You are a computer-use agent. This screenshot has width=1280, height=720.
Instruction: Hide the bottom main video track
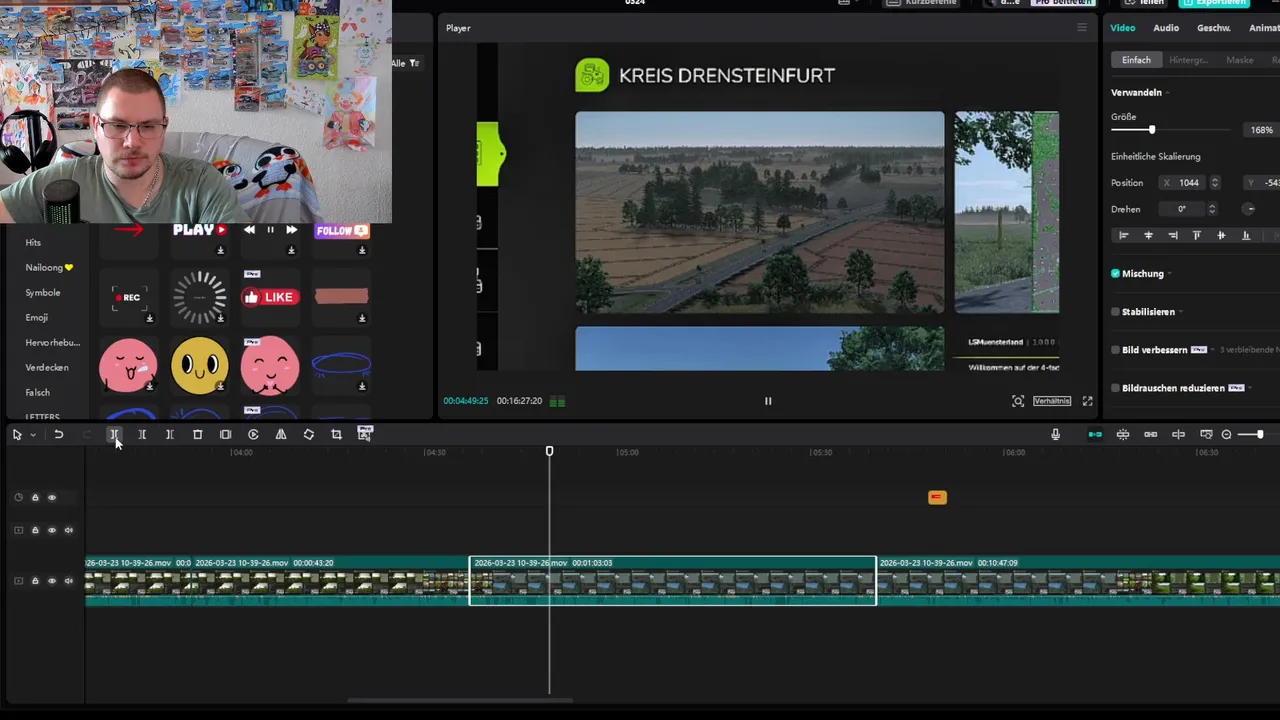pyautogui.click(x=52, y=581)
